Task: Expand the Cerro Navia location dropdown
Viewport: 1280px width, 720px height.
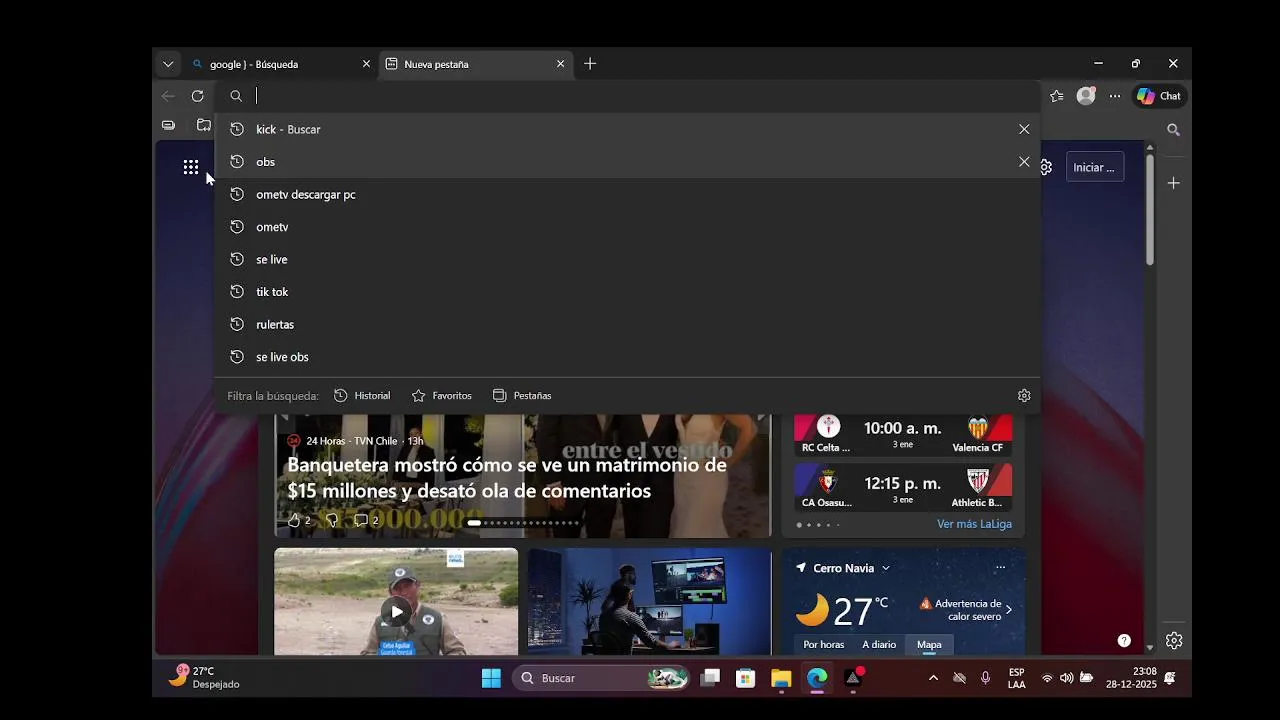Action: coord(886,568)
